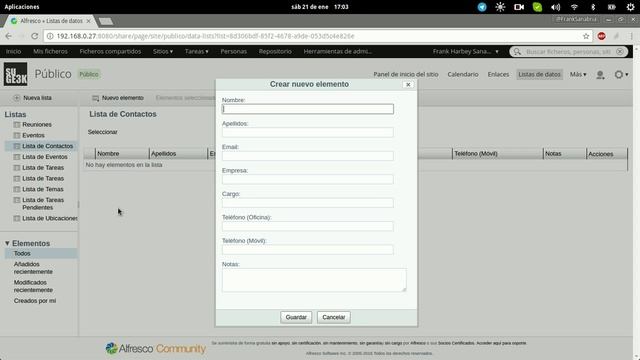This screenshot has height=360, width=640.
Task: Filter by Modificados recientemente
Action: 33,286
